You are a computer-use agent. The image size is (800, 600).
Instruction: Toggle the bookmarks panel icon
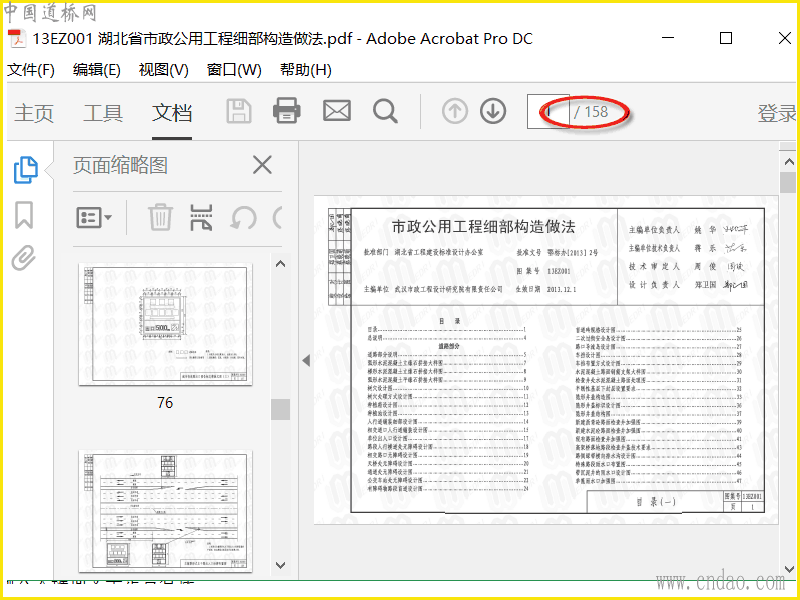[x=24, y=215]
